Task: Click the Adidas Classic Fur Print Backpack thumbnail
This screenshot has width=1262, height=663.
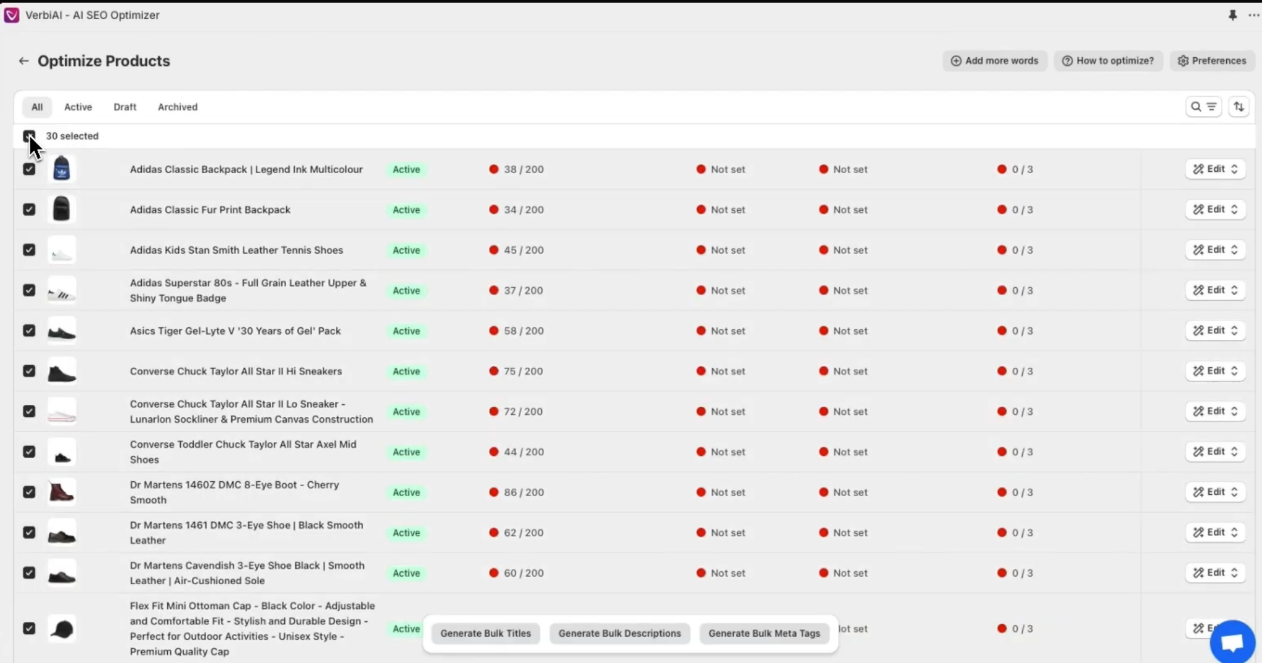Action: pyautogui.click(x=62, y=209)
